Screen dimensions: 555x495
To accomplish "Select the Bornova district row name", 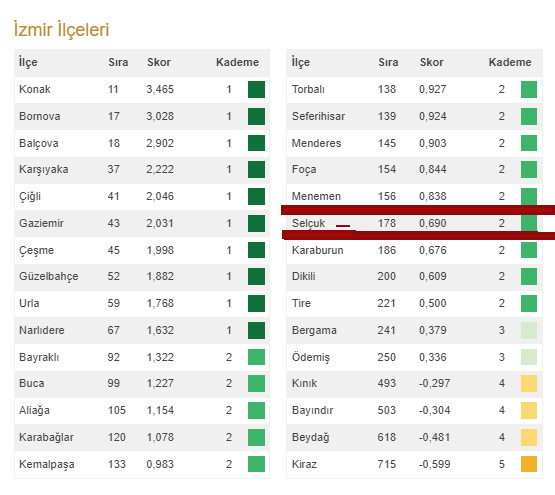I will click(x=40, y=116).
